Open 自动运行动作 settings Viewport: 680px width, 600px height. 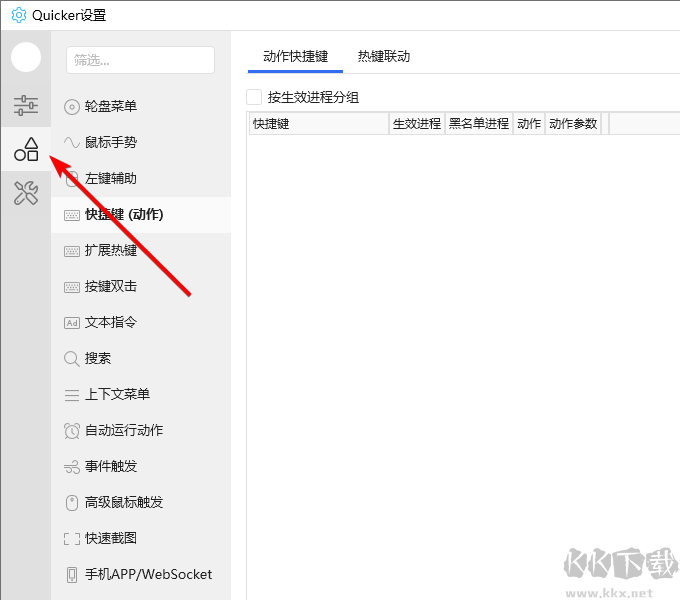pyautogui.click(x=141, y=430)
